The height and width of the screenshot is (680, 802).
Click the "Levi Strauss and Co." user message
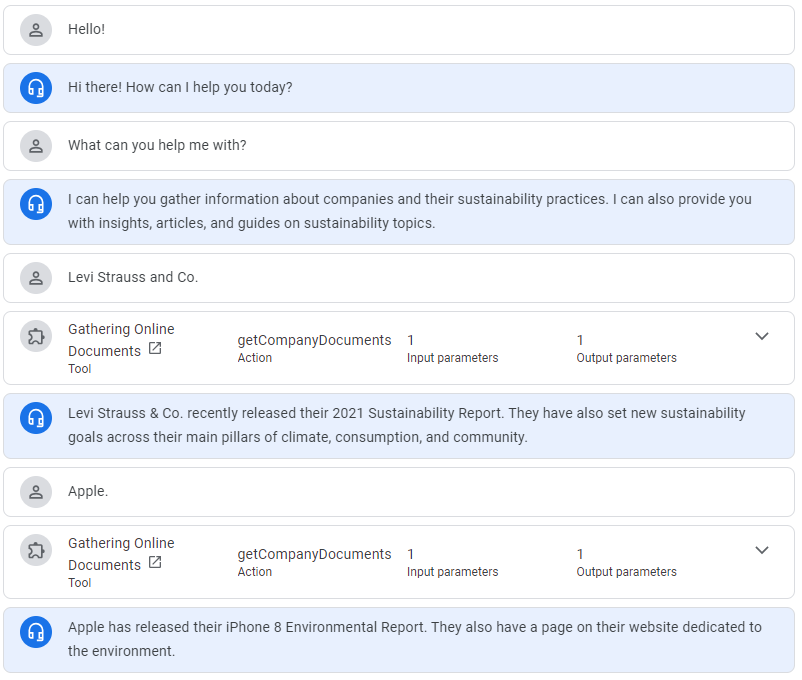point(133,277)
